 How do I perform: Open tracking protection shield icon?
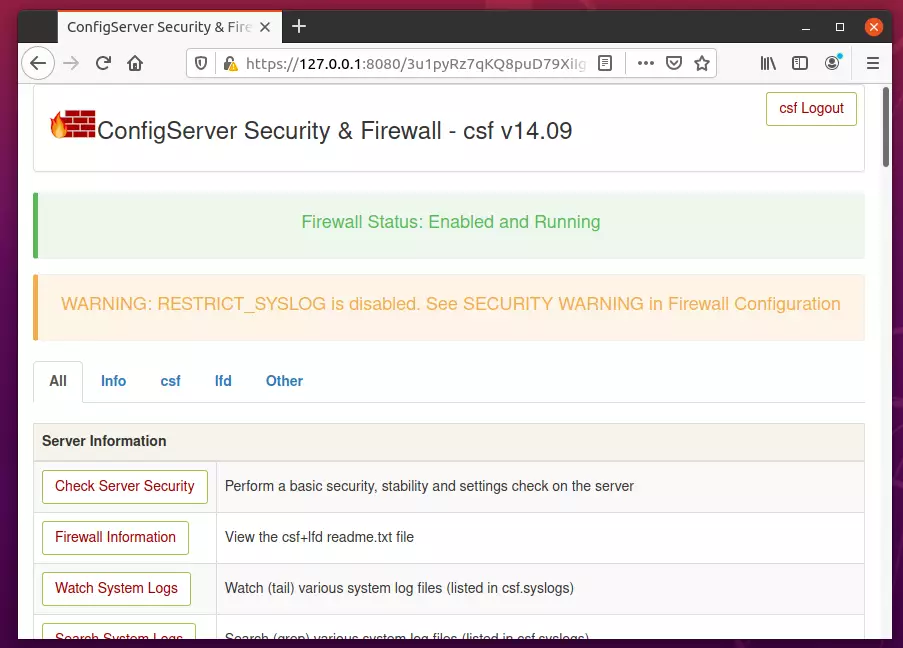tap(200, 63)
